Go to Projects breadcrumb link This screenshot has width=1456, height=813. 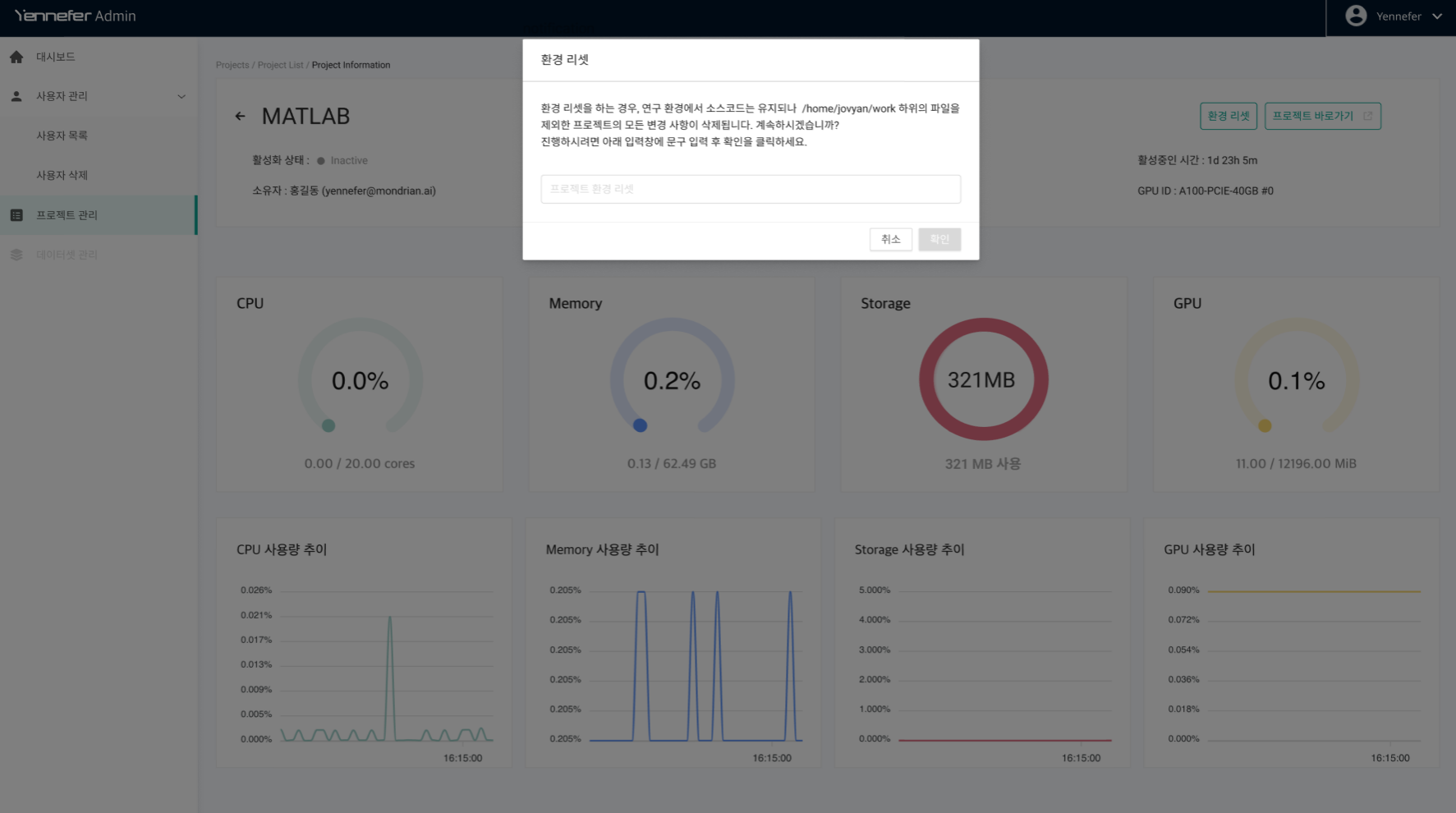pyautogui.click(x=232, y=65)
